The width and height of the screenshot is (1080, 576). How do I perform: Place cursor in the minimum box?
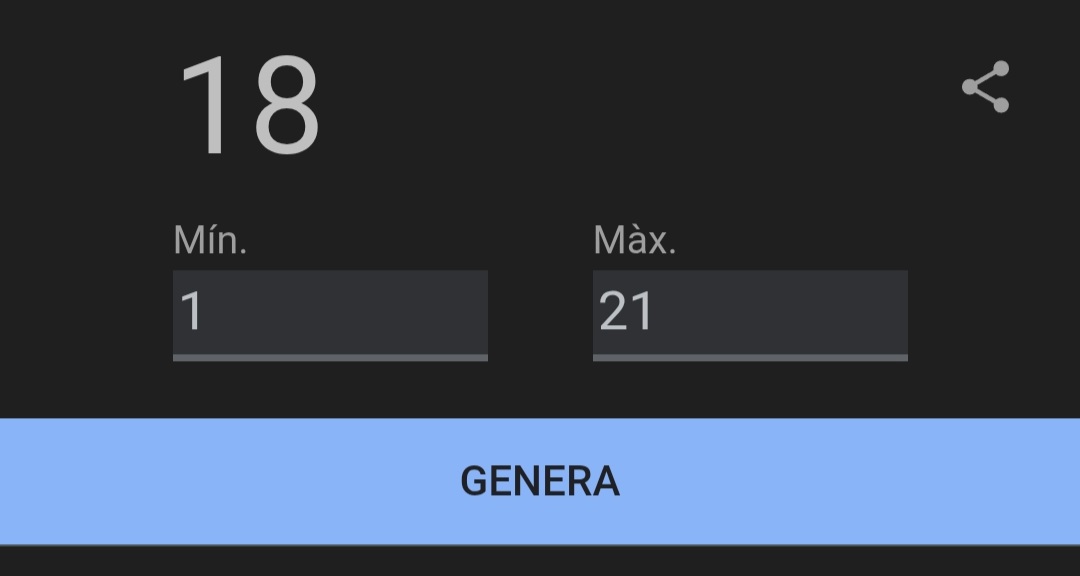coord(330,312)
